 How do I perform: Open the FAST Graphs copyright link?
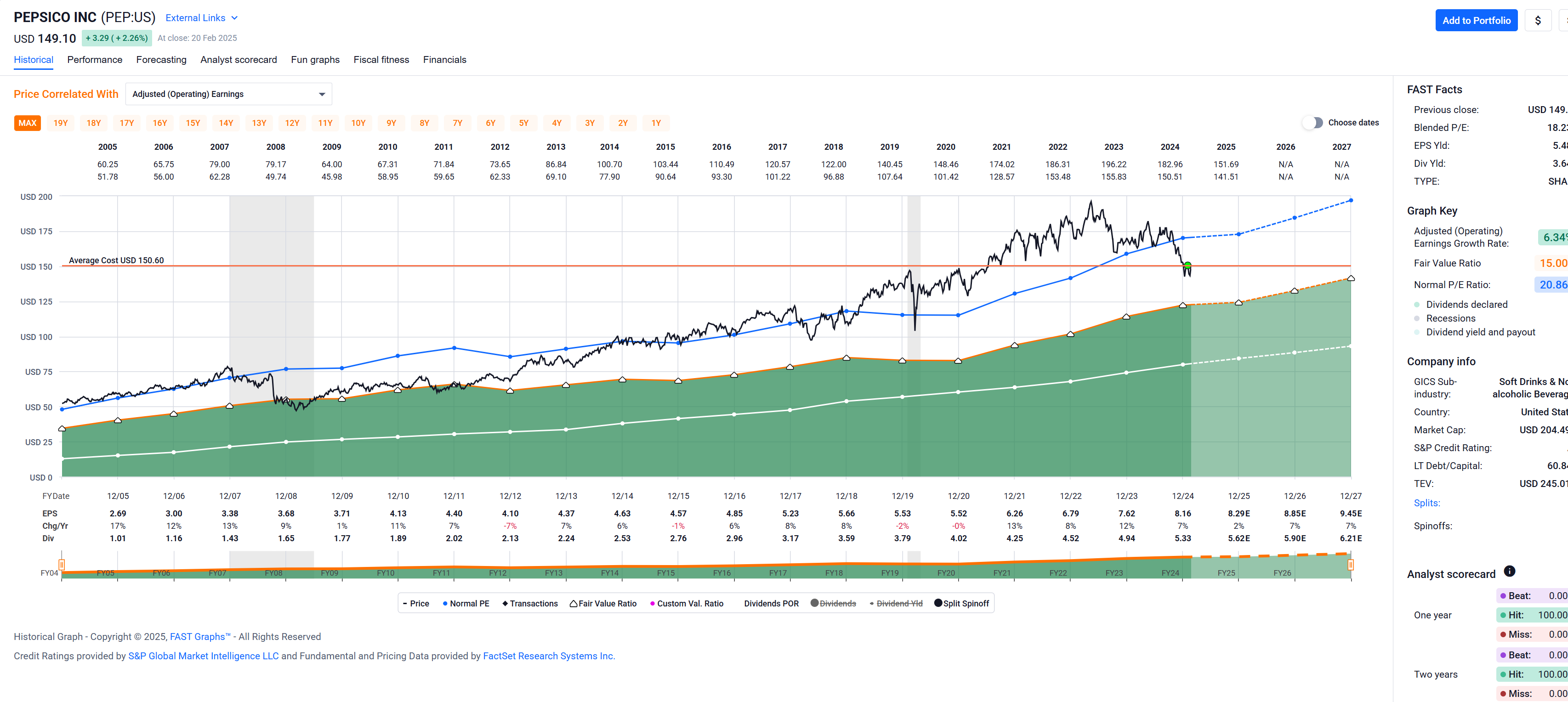coord(200,636)
